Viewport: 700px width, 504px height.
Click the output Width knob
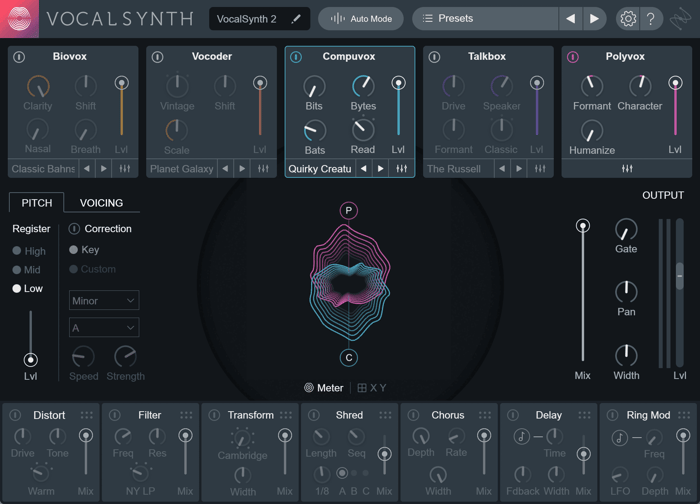[626, 355]
